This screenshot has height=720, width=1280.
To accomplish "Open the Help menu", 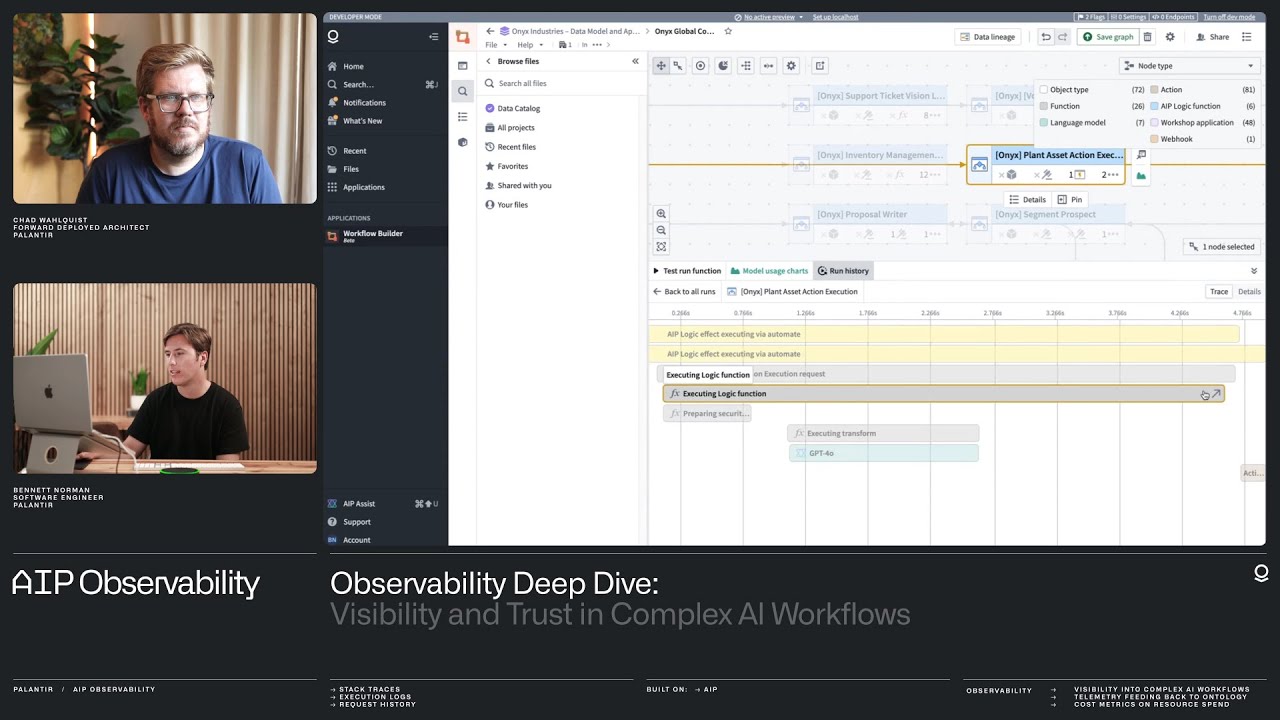I will click(530, 45).
